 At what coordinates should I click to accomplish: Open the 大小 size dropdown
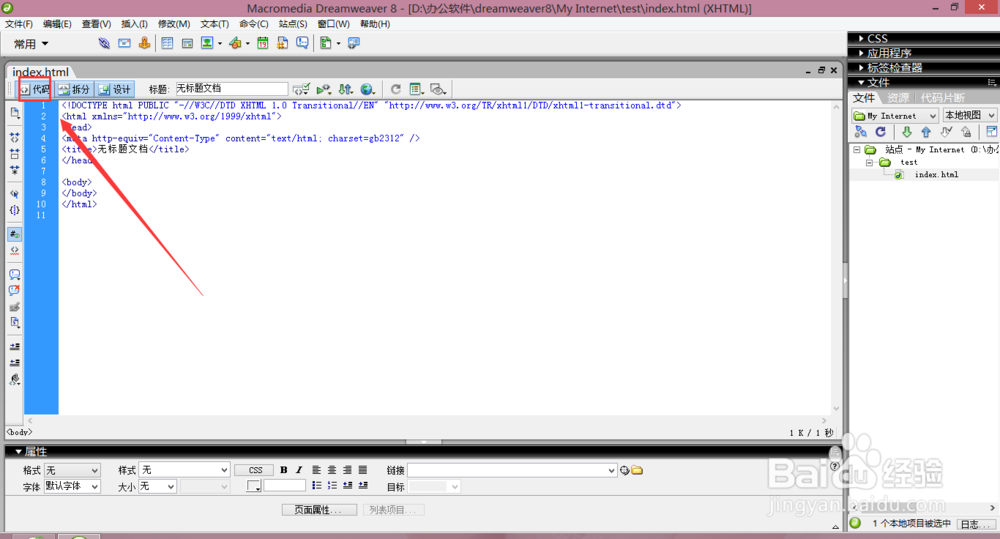158,486
